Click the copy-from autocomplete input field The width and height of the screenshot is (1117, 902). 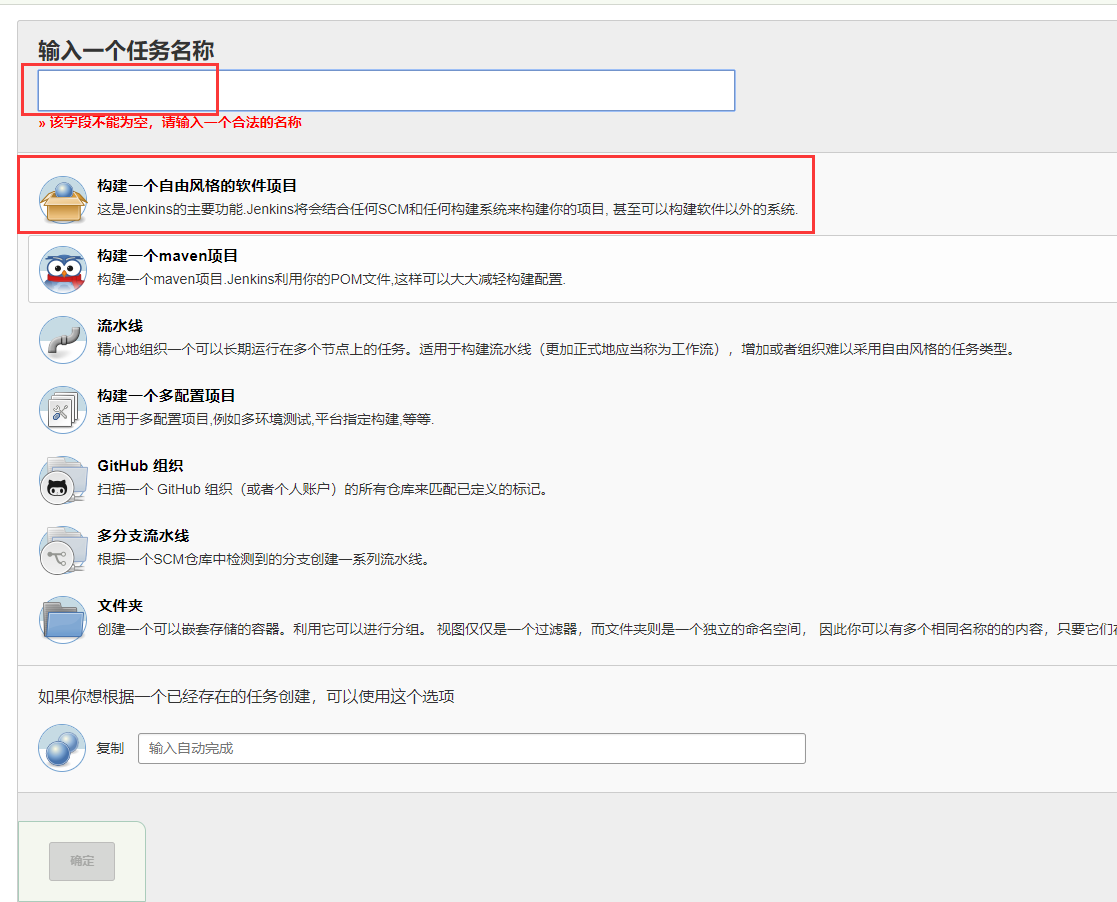point(472,748)
